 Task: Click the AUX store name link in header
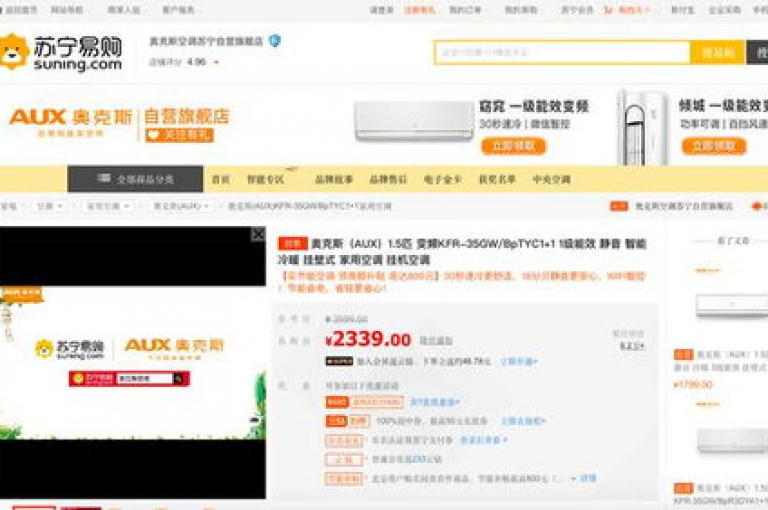pos(206,41)
